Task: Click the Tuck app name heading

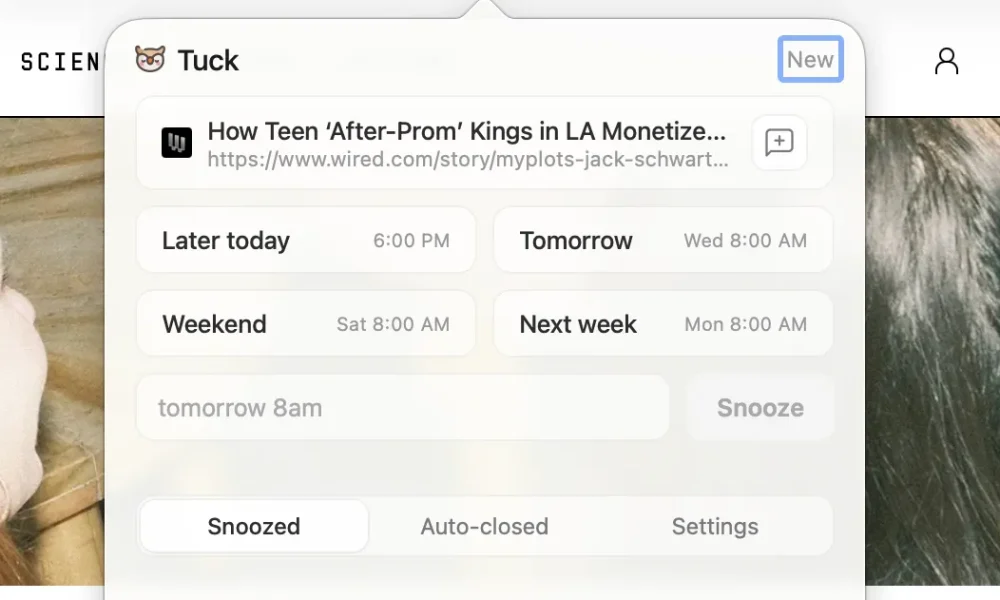Action: click(x=208, y=61)
